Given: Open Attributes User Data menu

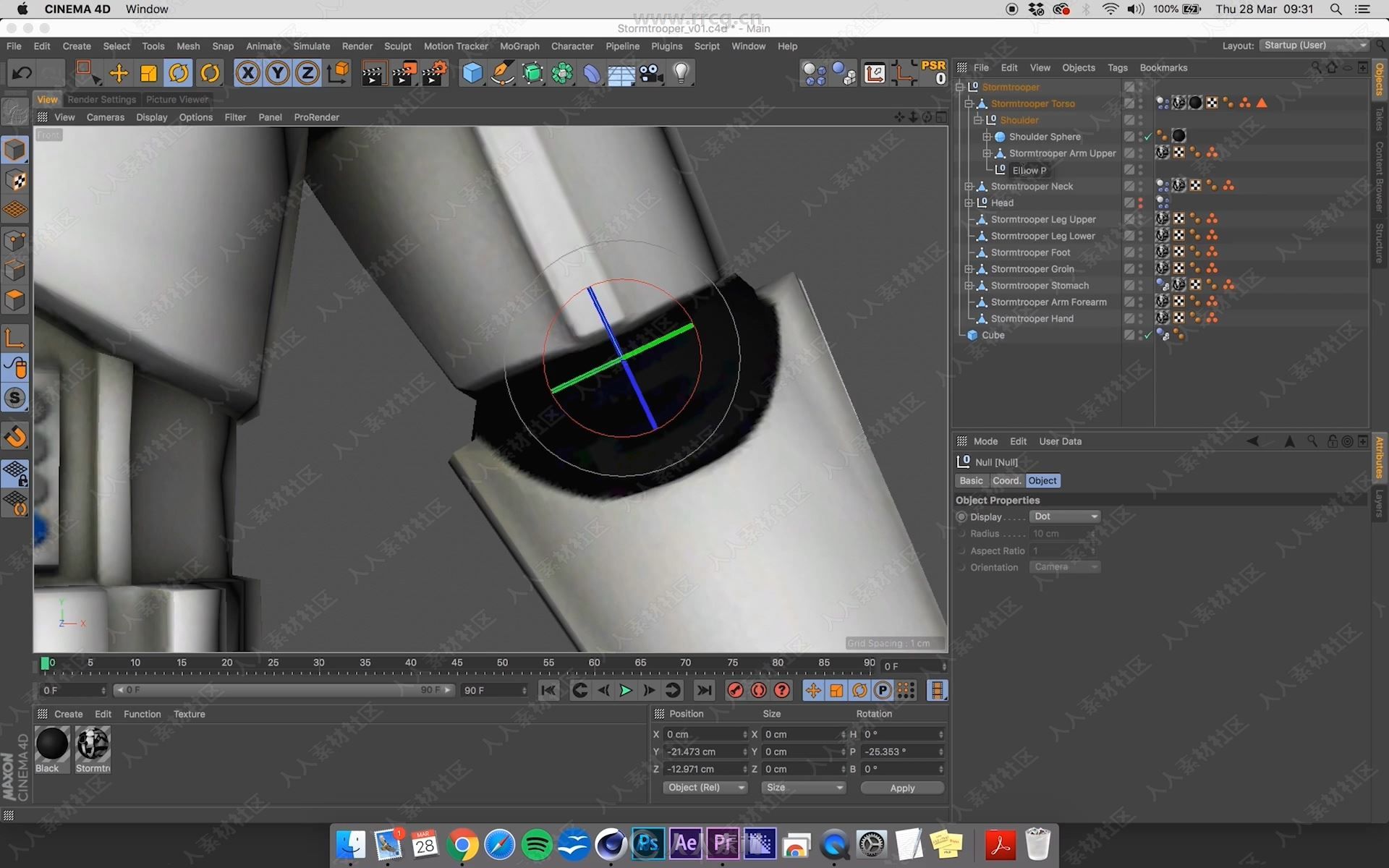Looking at the screenshot, I should pos(1060,441).
